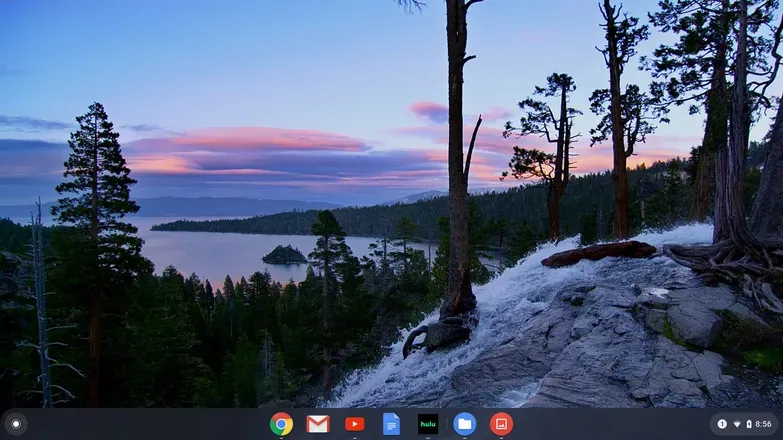Open the Hulu app
This screenshot has height=440, width=783.
point(428,424)
